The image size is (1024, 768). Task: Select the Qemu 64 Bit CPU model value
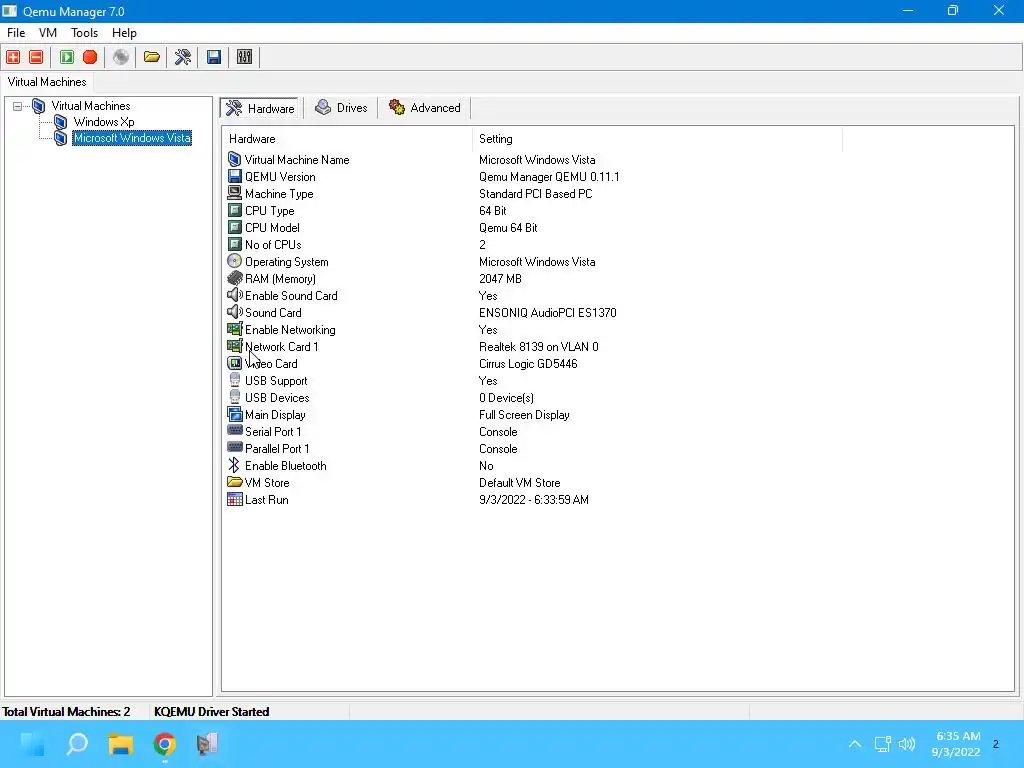coord(508,228)
